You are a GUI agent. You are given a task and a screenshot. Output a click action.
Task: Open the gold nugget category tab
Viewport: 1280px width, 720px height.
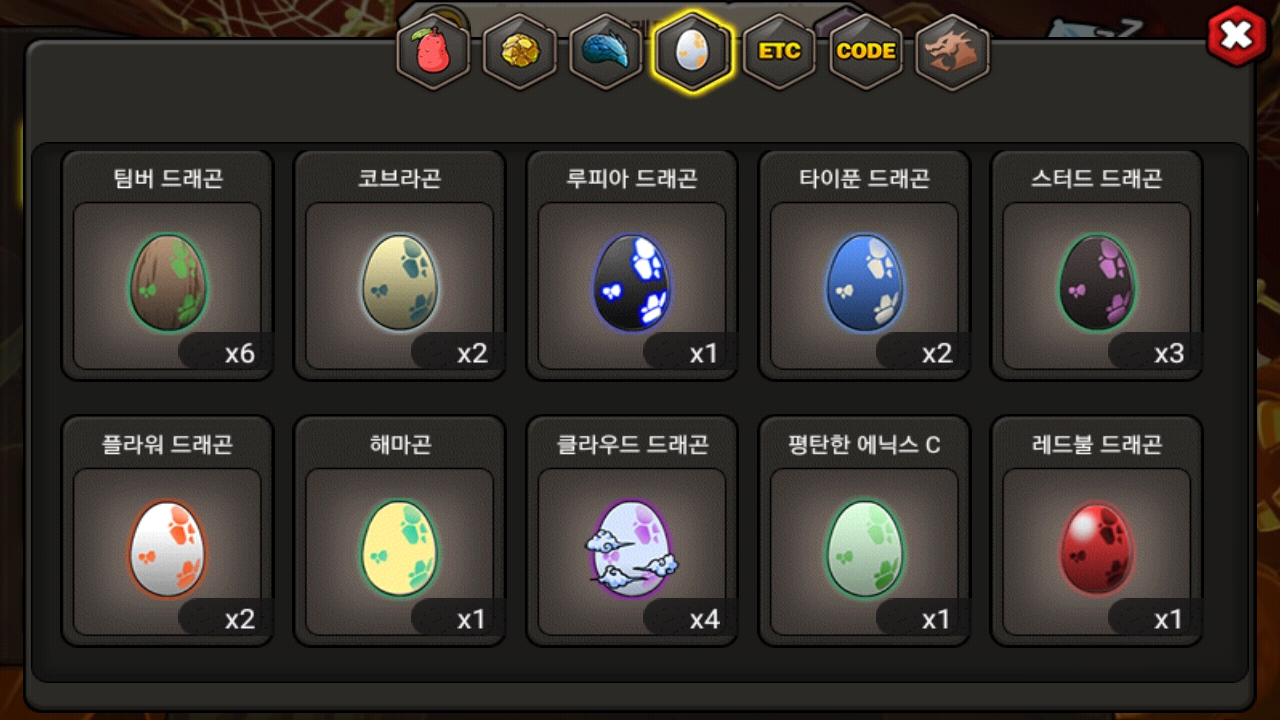[519, 52]
